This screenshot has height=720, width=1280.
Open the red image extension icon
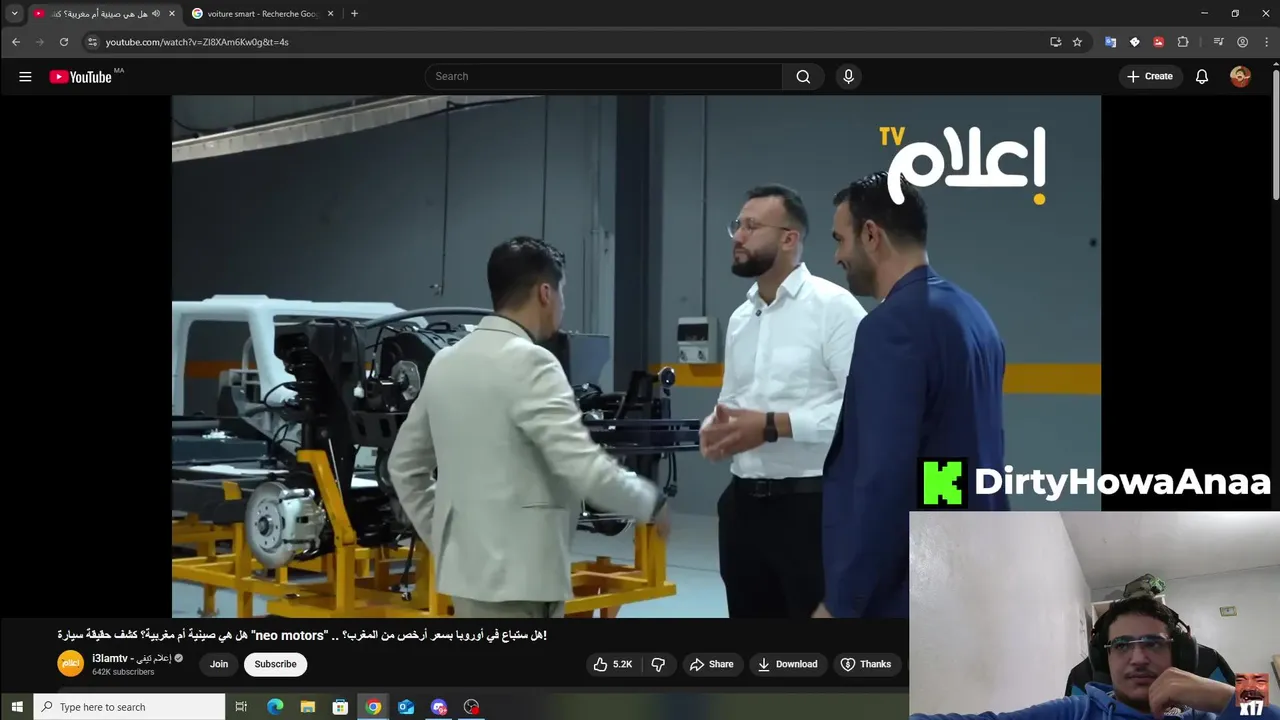1158,42
